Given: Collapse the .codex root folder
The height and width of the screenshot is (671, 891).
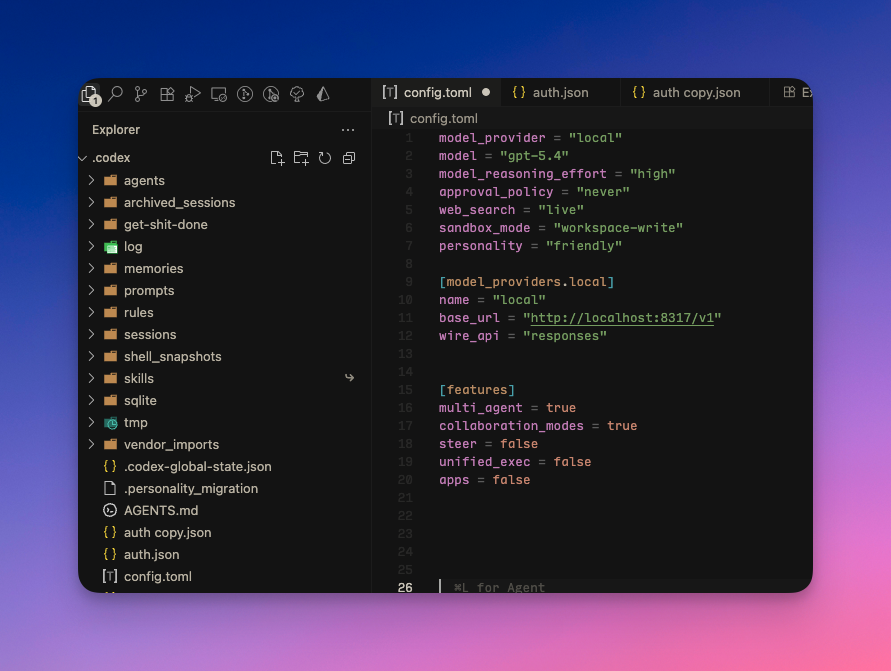Looking at the screenshot, I should (84, 158).
